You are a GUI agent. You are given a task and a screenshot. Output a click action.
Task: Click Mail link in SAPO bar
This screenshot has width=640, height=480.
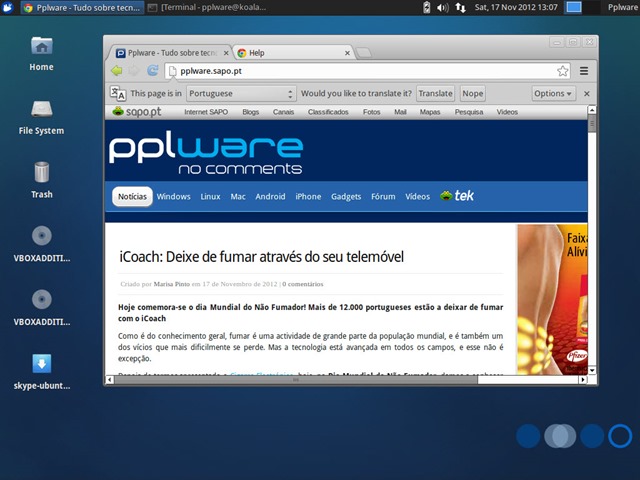(400, 112)
